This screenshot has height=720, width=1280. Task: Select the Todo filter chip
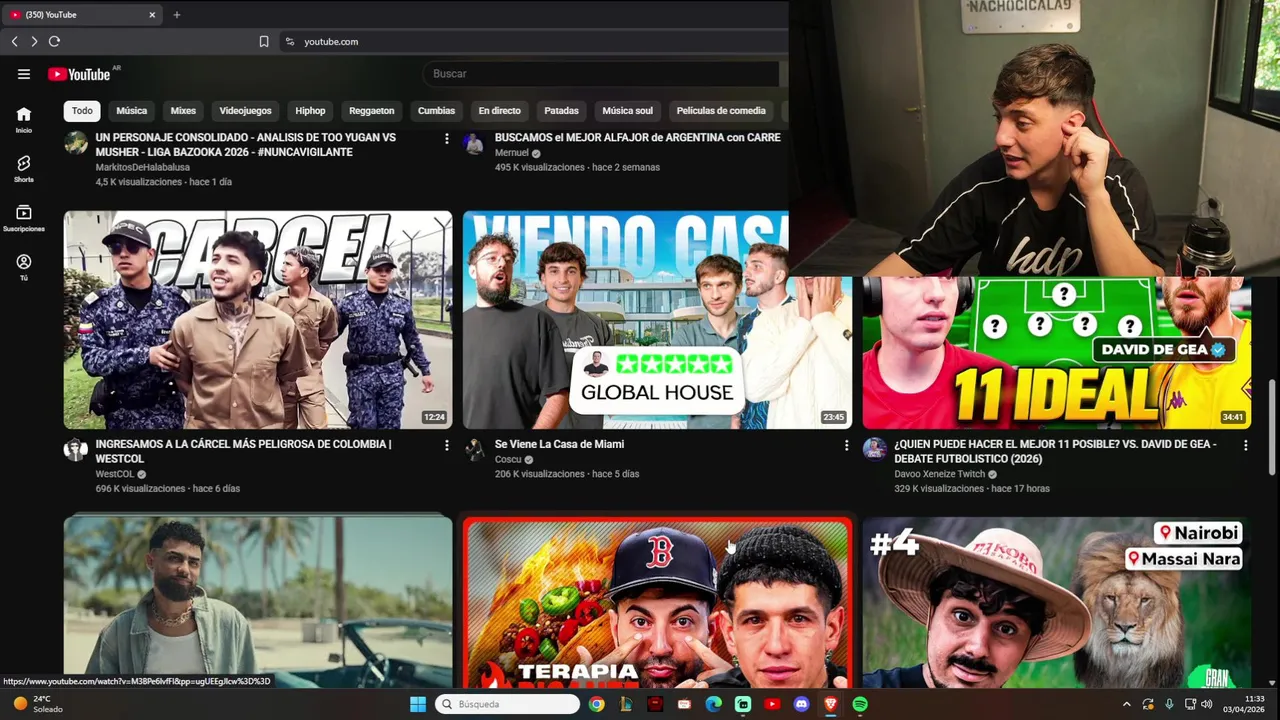(82, 111)
